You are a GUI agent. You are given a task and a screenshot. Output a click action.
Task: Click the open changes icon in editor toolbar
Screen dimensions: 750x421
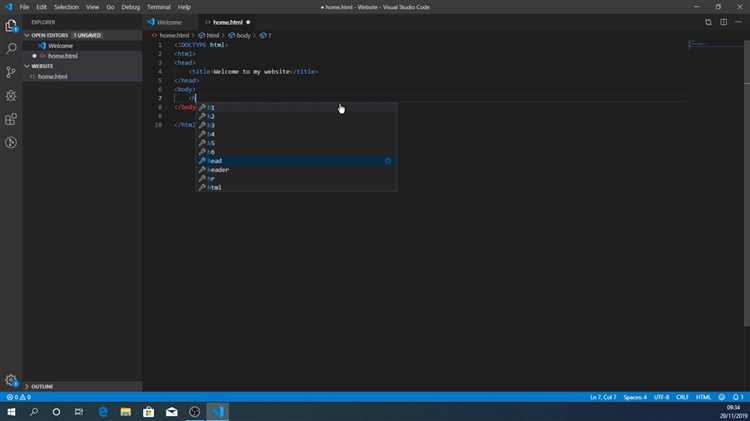tap(708, 22)
